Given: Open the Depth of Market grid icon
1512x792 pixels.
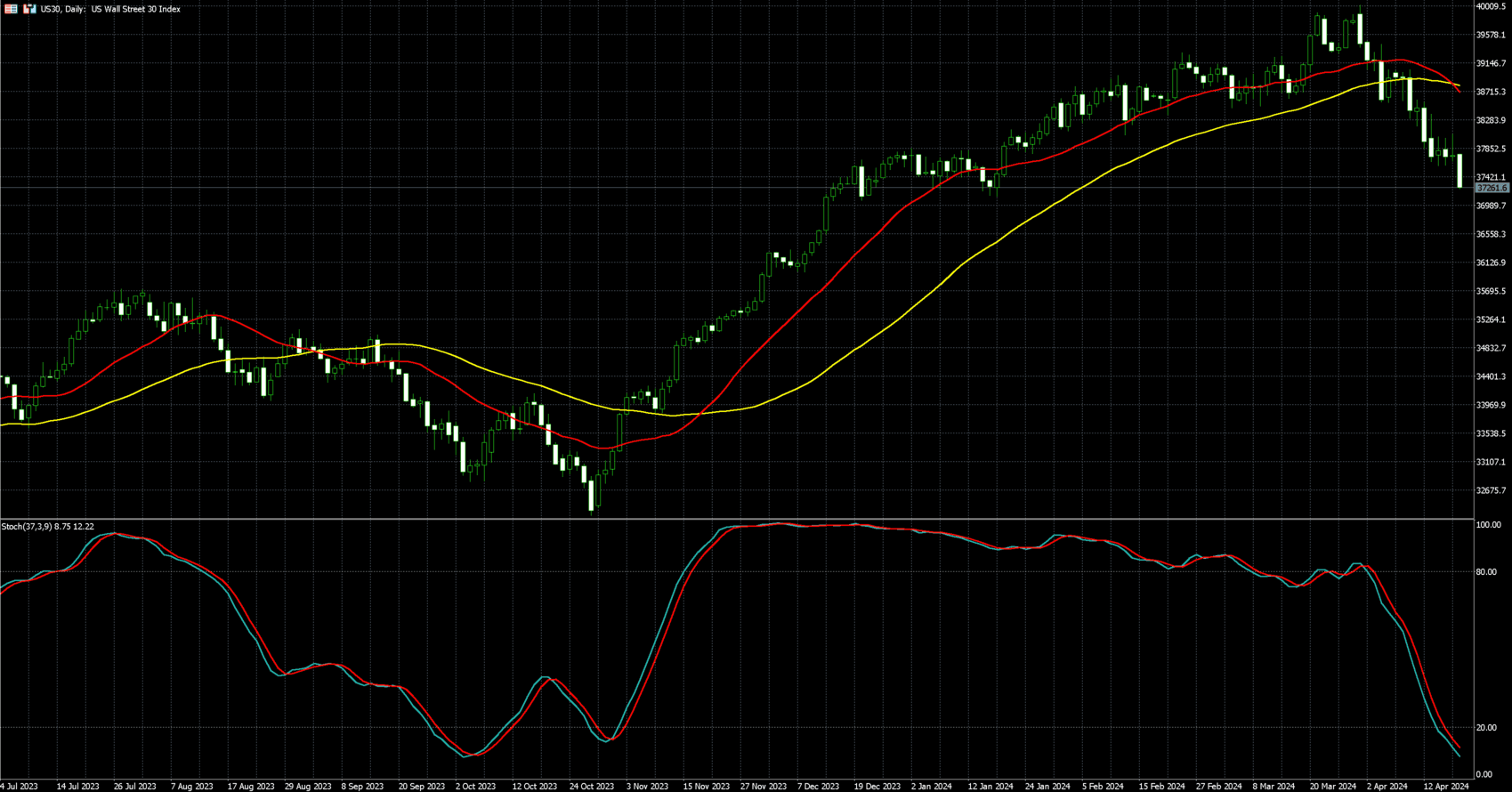Looking at the screenshot, I should 12,9.
